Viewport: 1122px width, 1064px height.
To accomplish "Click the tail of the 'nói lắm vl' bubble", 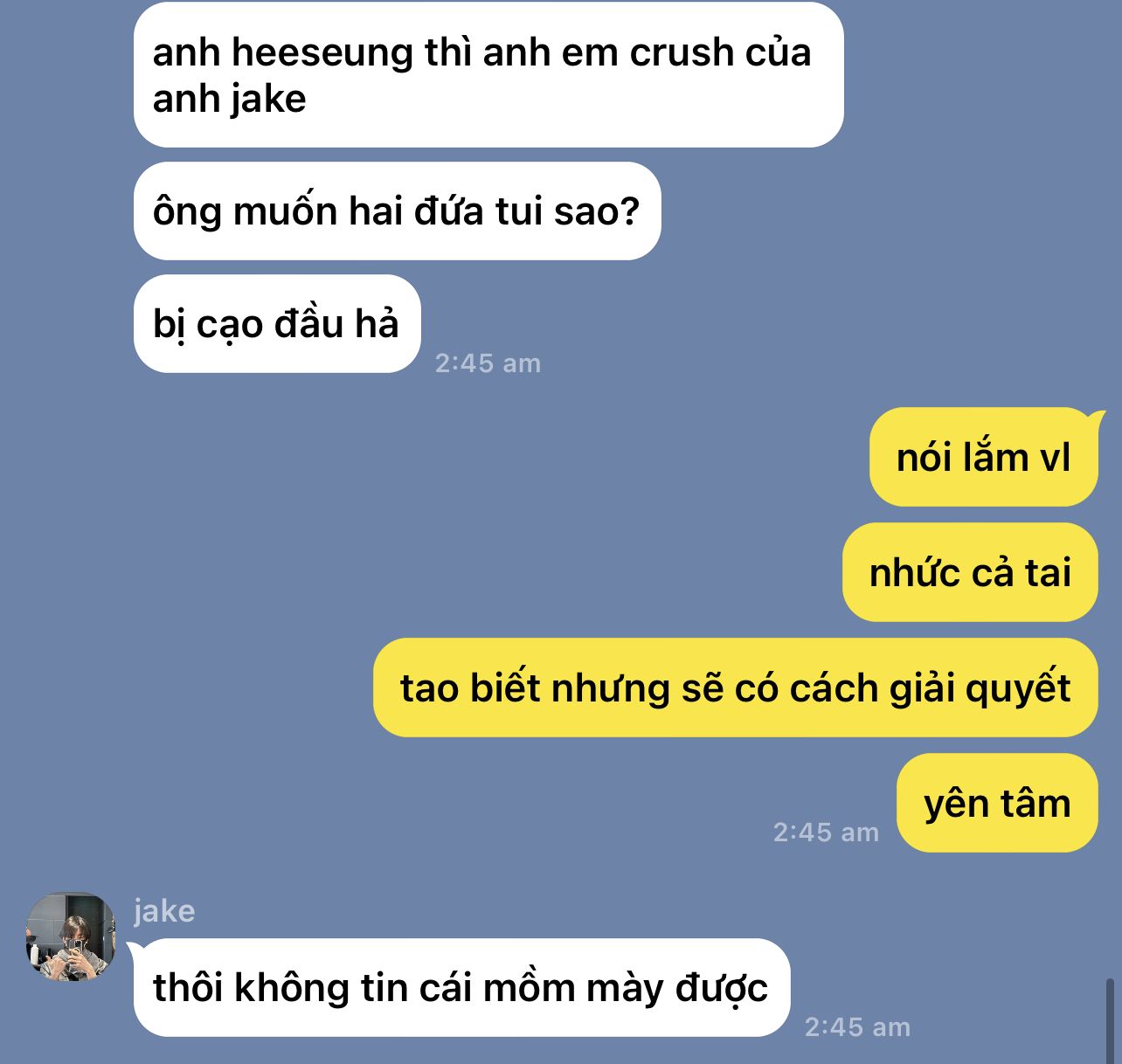I will [x=1095, y=418].
